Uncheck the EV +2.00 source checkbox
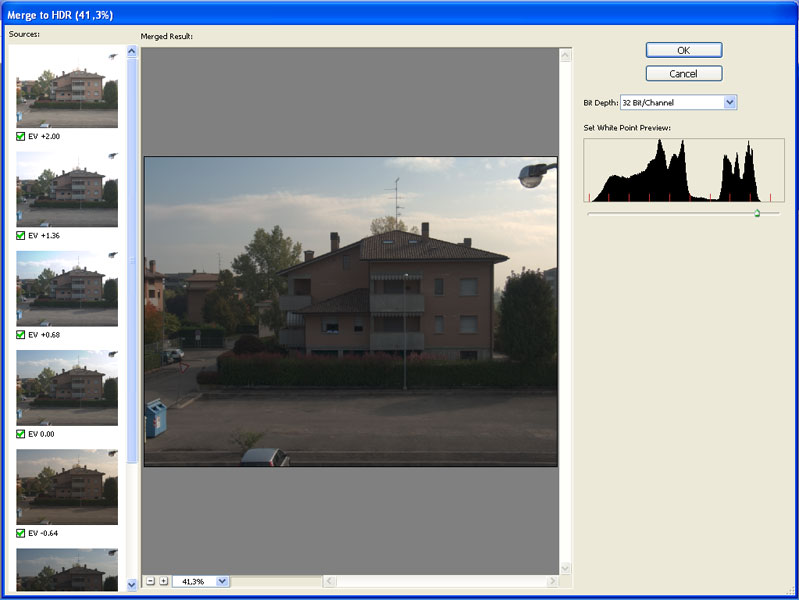 [x=20, y=137]
